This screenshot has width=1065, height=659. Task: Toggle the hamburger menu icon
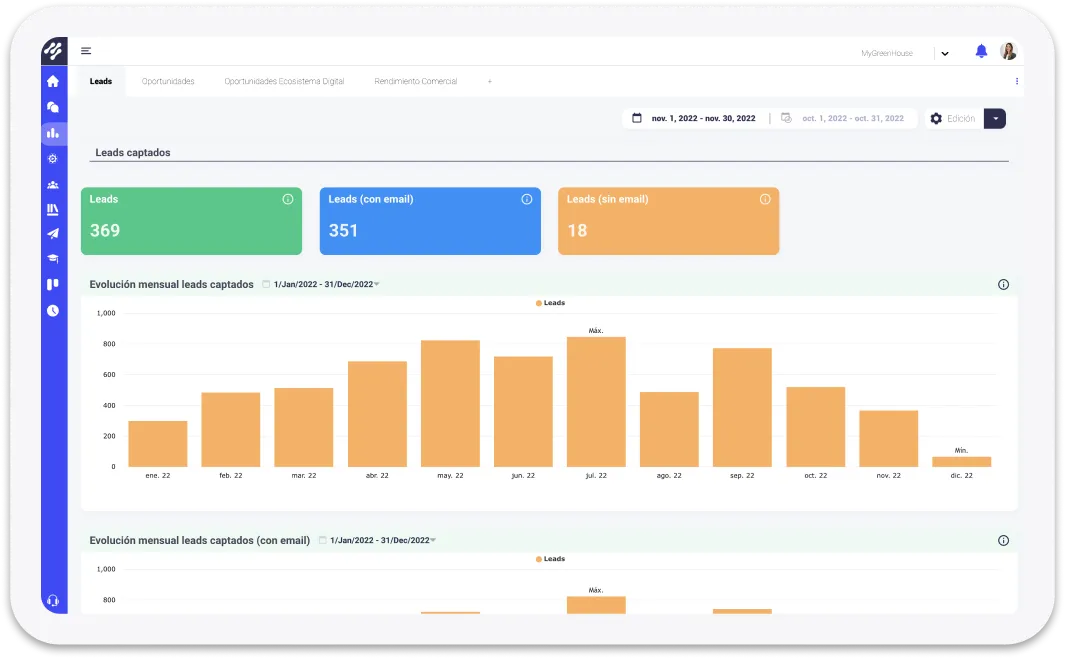86,51
